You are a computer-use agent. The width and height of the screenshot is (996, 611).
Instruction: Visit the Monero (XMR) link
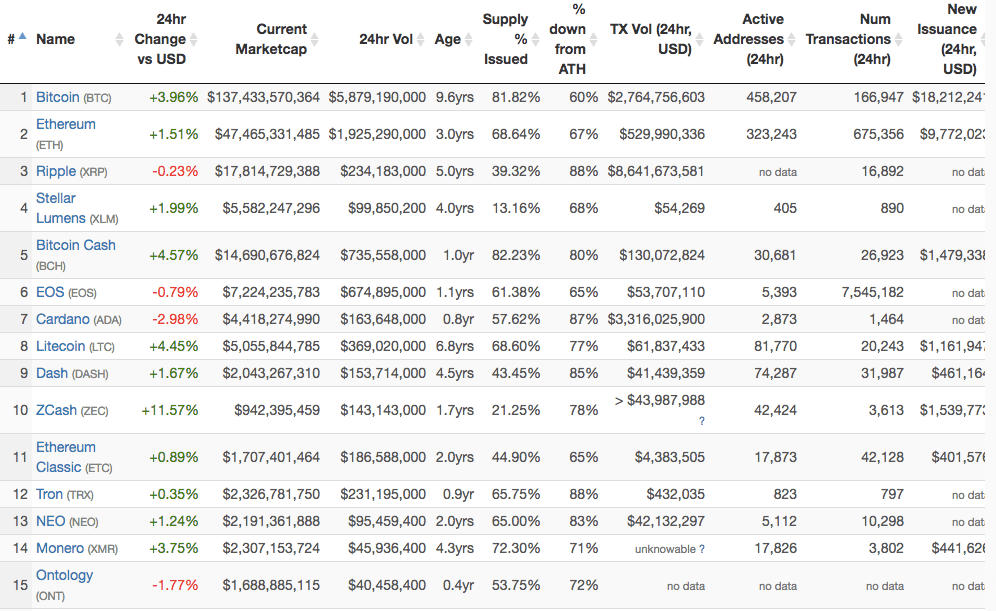[x=59, y=548]
